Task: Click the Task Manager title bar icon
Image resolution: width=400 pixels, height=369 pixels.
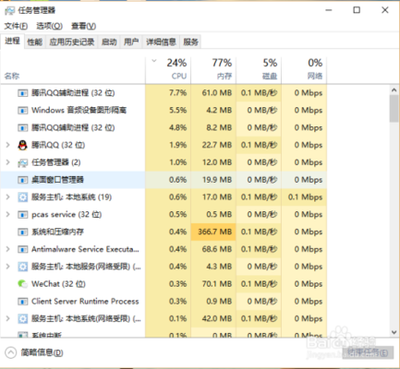Action: [x=10, y=11]
